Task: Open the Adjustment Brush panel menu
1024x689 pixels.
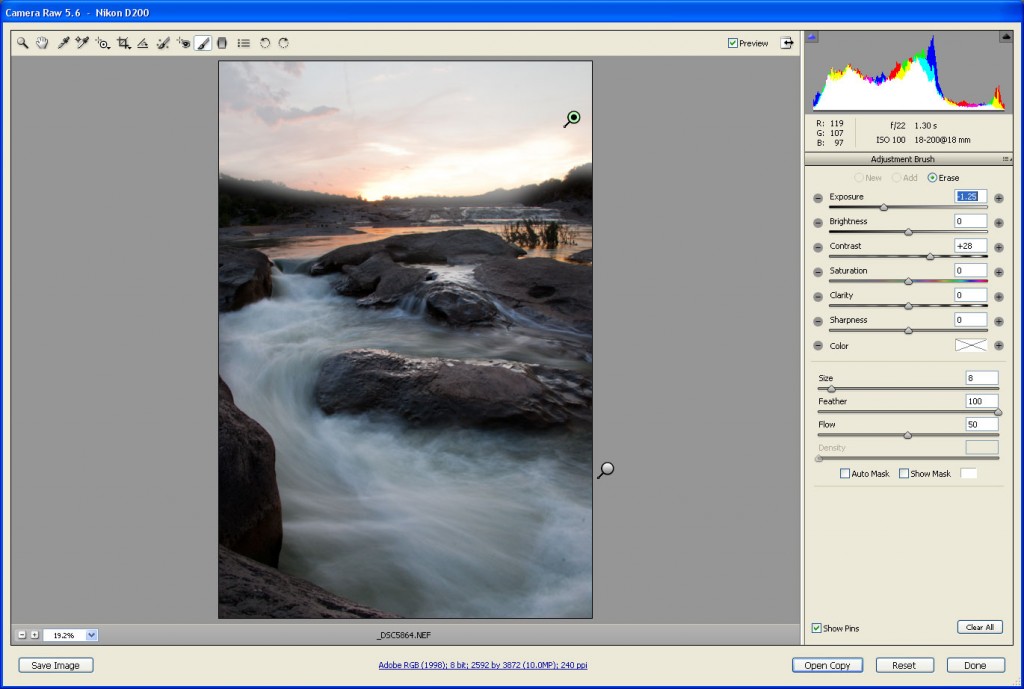Action: point(1007,159)
